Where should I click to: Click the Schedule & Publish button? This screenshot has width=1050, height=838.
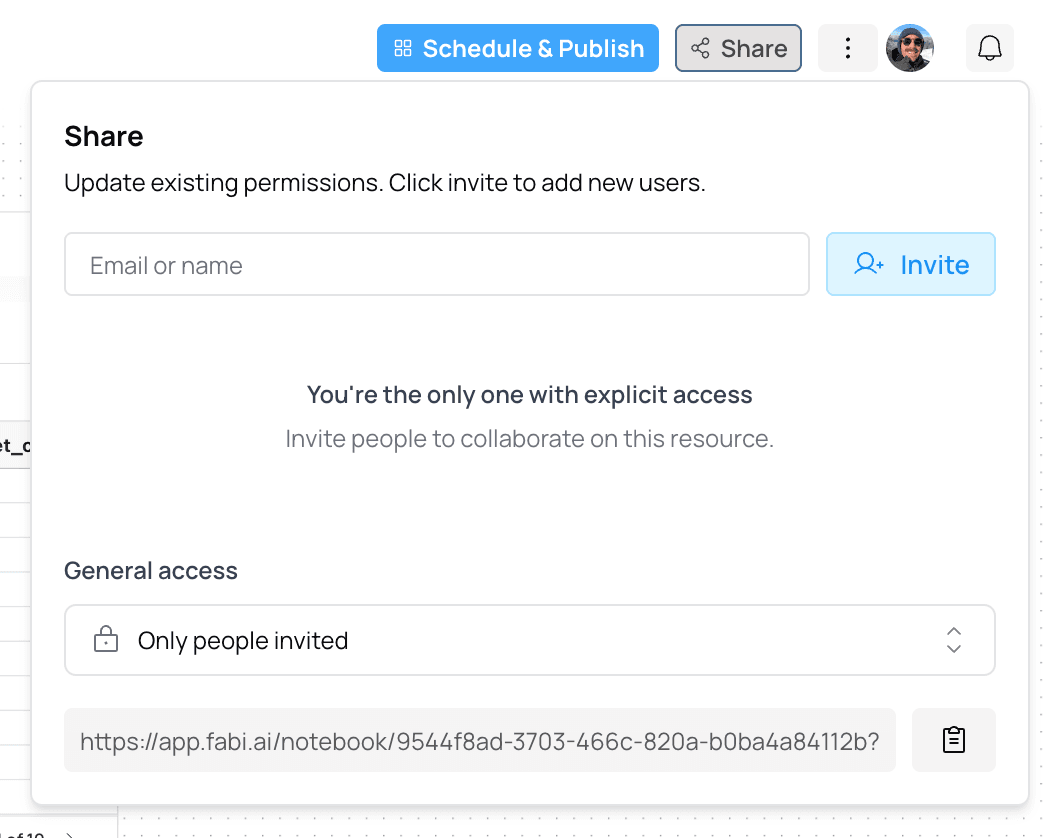coord(517,48)
